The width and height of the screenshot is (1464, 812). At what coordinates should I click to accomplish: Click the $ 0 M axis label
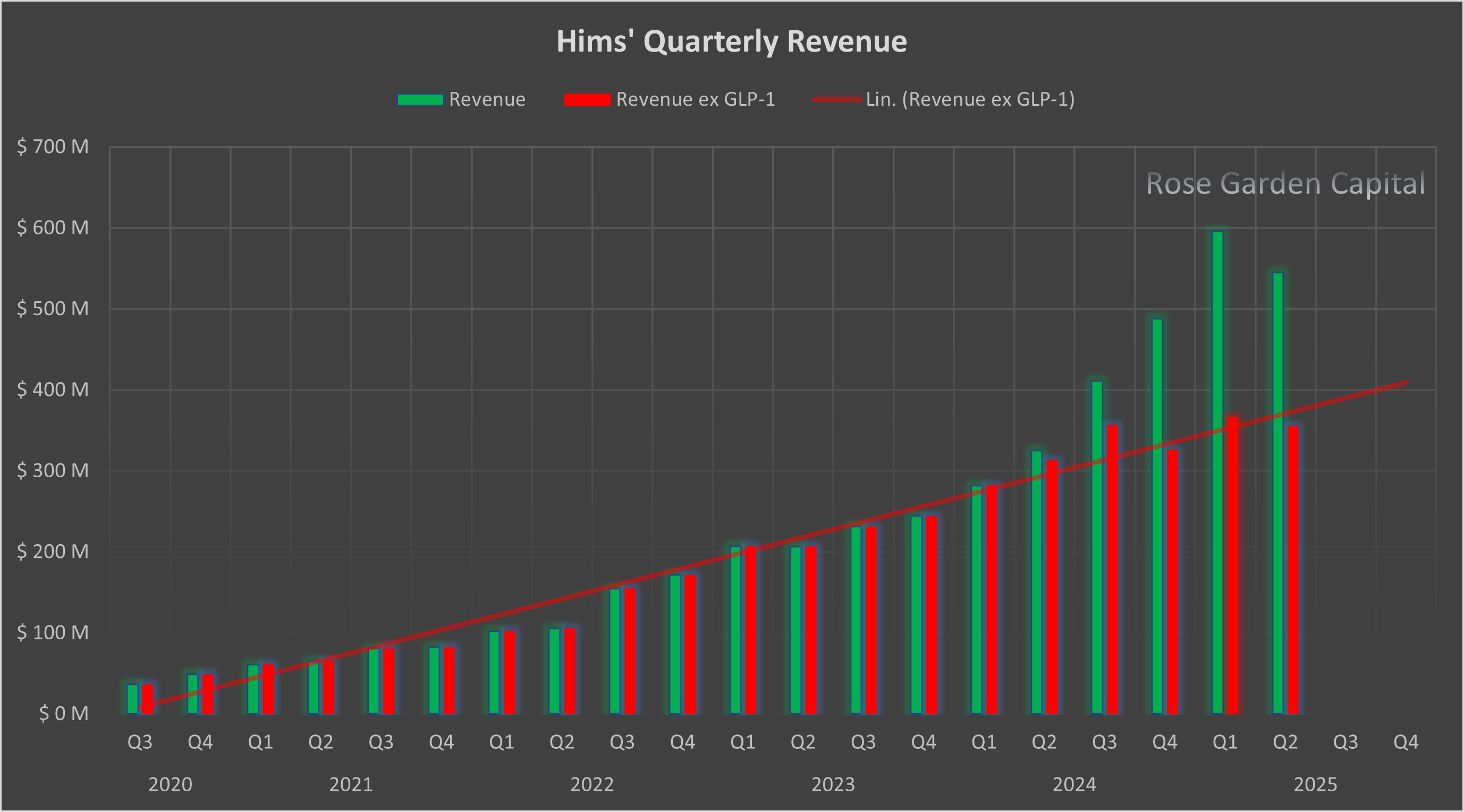63,714
